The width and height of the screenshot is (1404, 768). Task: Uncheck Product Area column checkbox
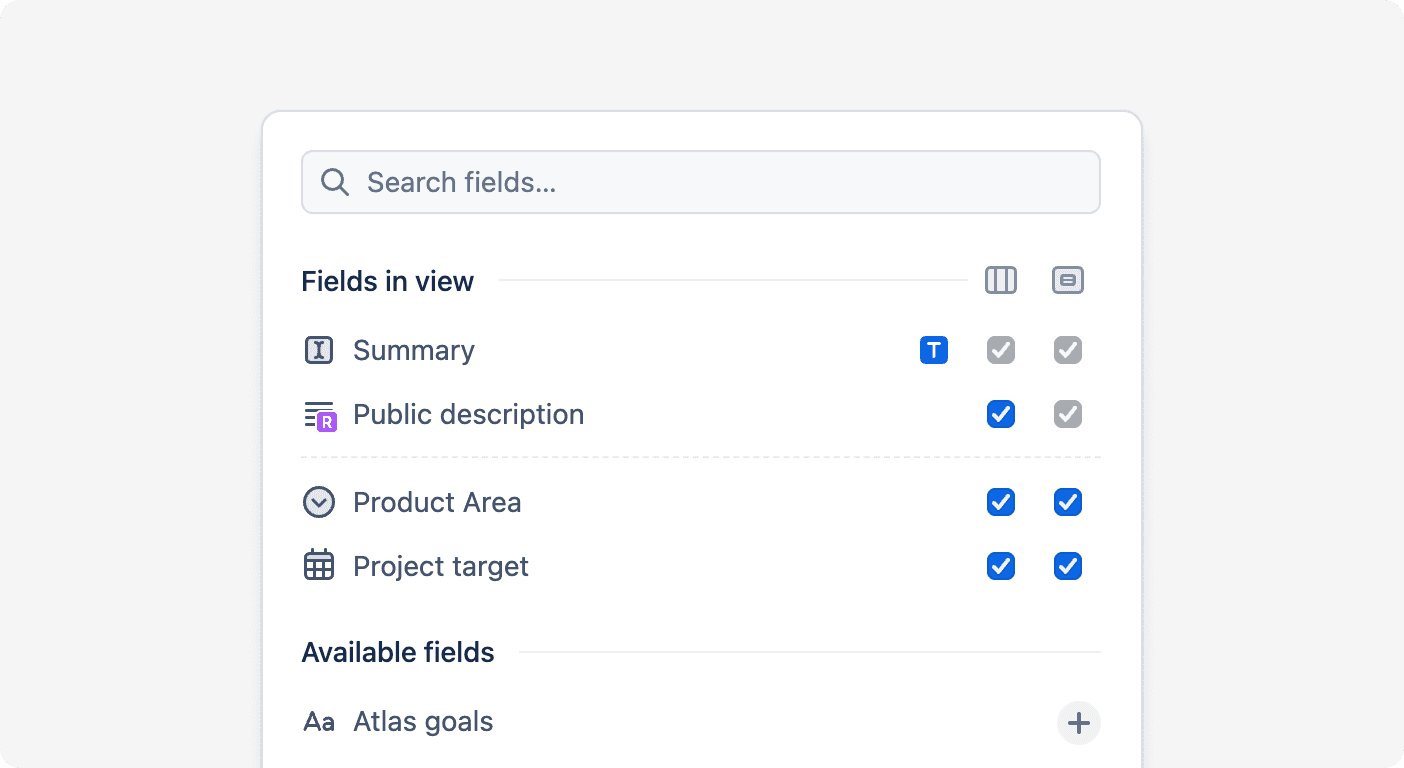click(1001, 502)
